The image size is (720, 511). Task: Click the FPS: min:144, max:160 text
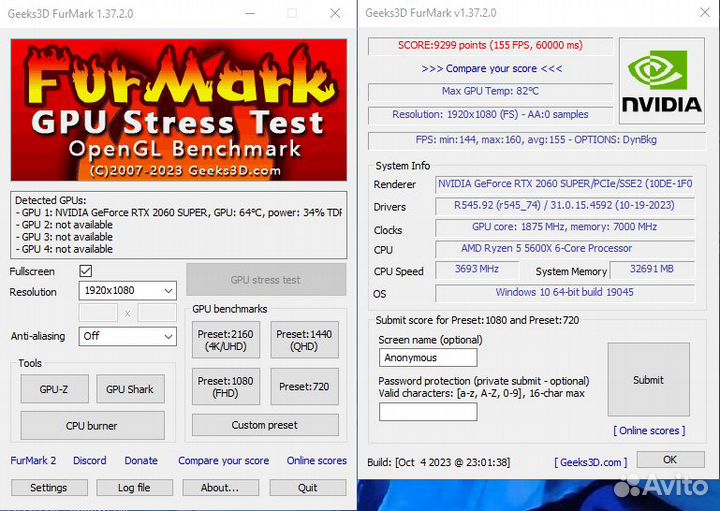click(536, 140)
